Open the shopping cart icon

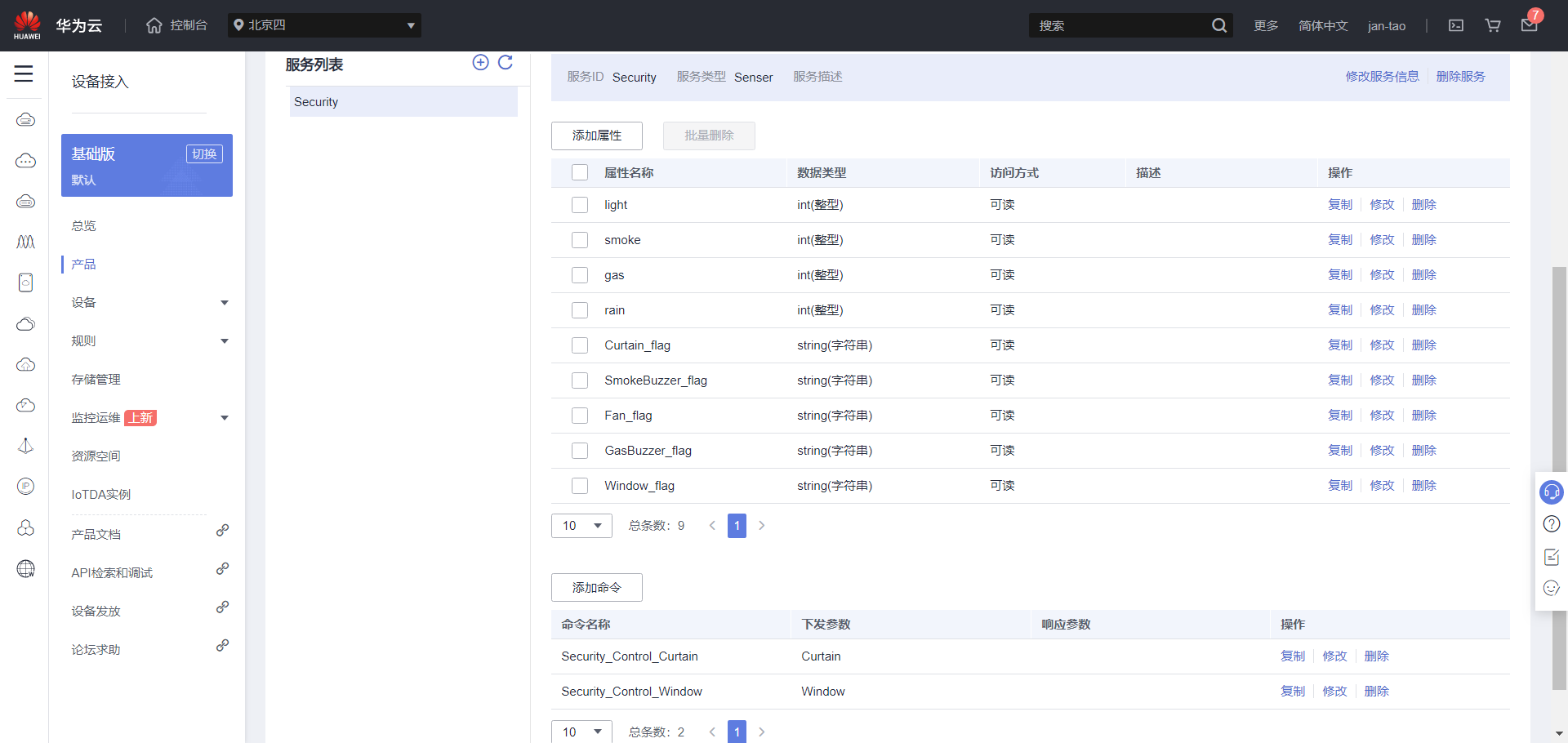(x=1493, y=25)
